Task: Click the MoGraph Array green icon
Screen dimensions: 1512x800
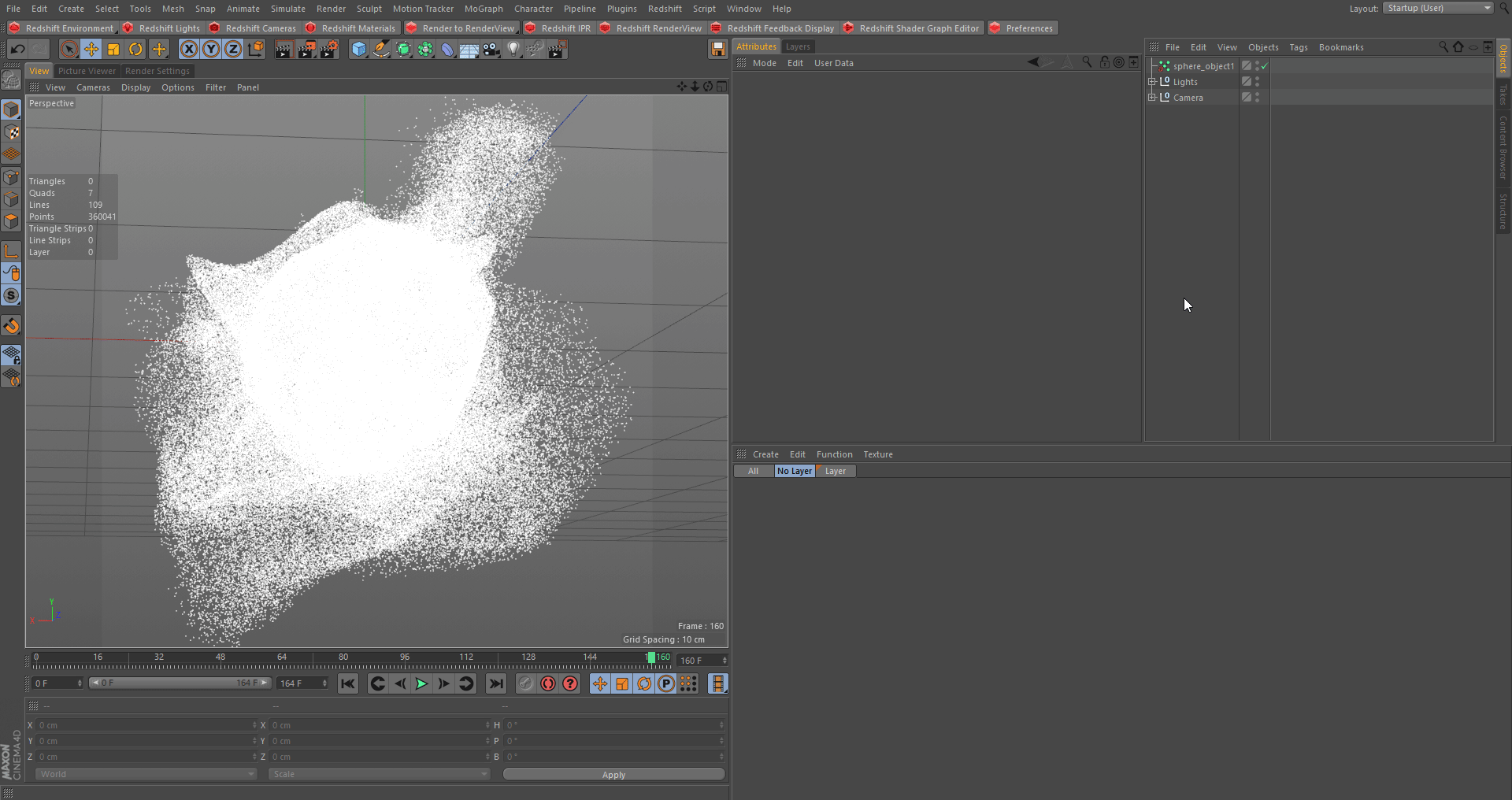Action: [x=425, y=49]
